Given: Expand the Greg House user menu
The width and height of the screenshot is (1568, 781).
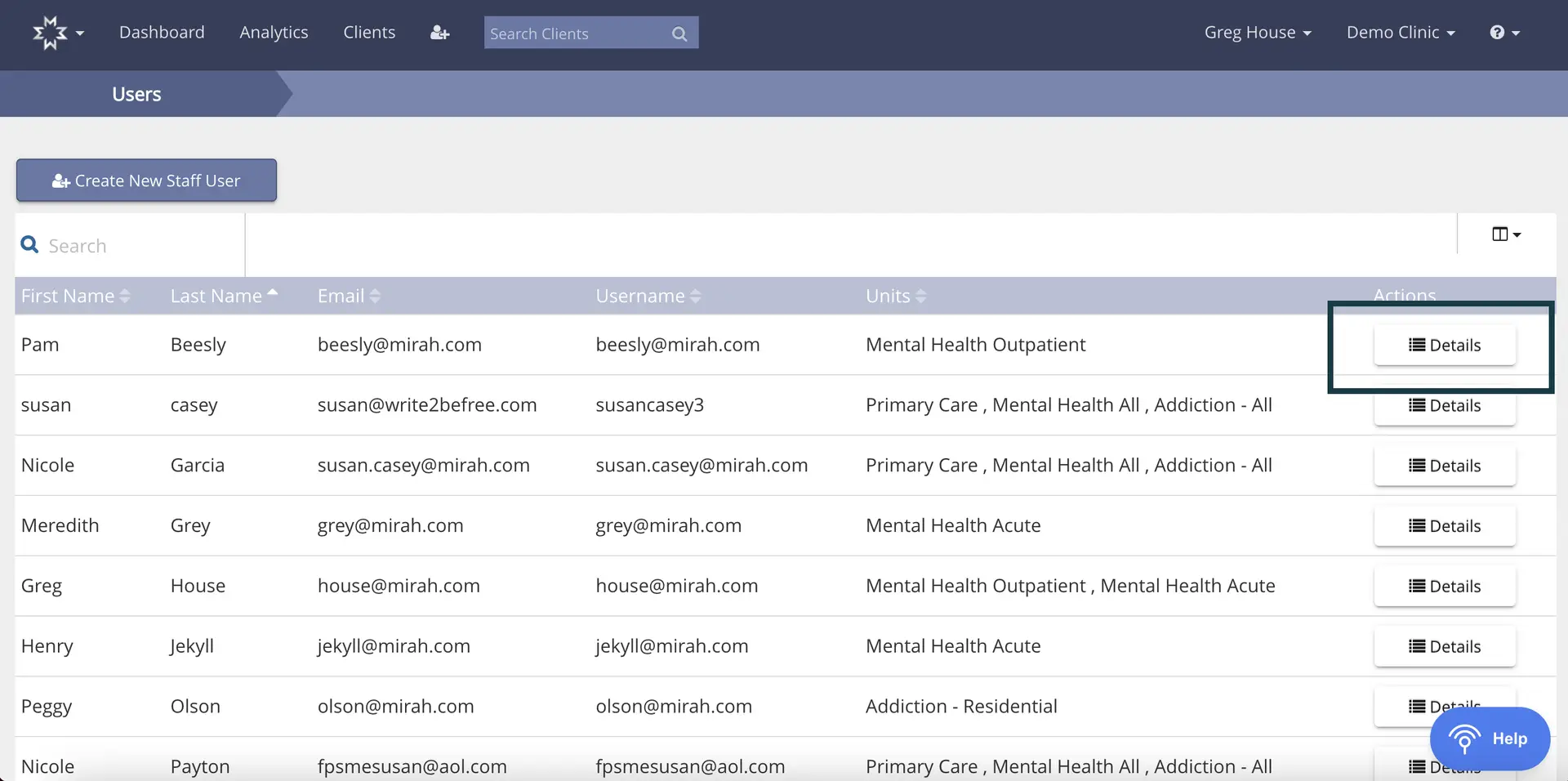Looking at the screenshot, I should [1258, 32].
